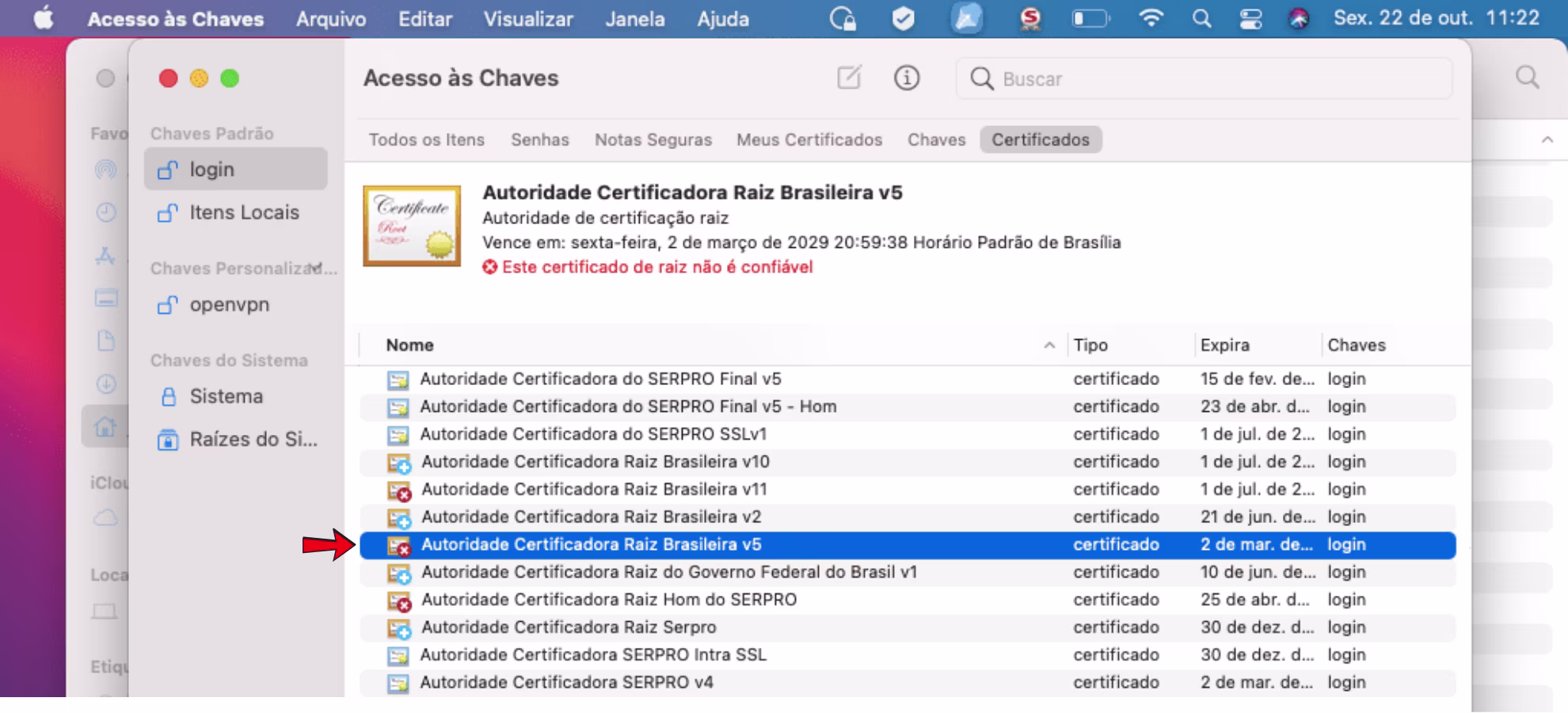Click the screen time lock menu bar icon

coord(843,18)
